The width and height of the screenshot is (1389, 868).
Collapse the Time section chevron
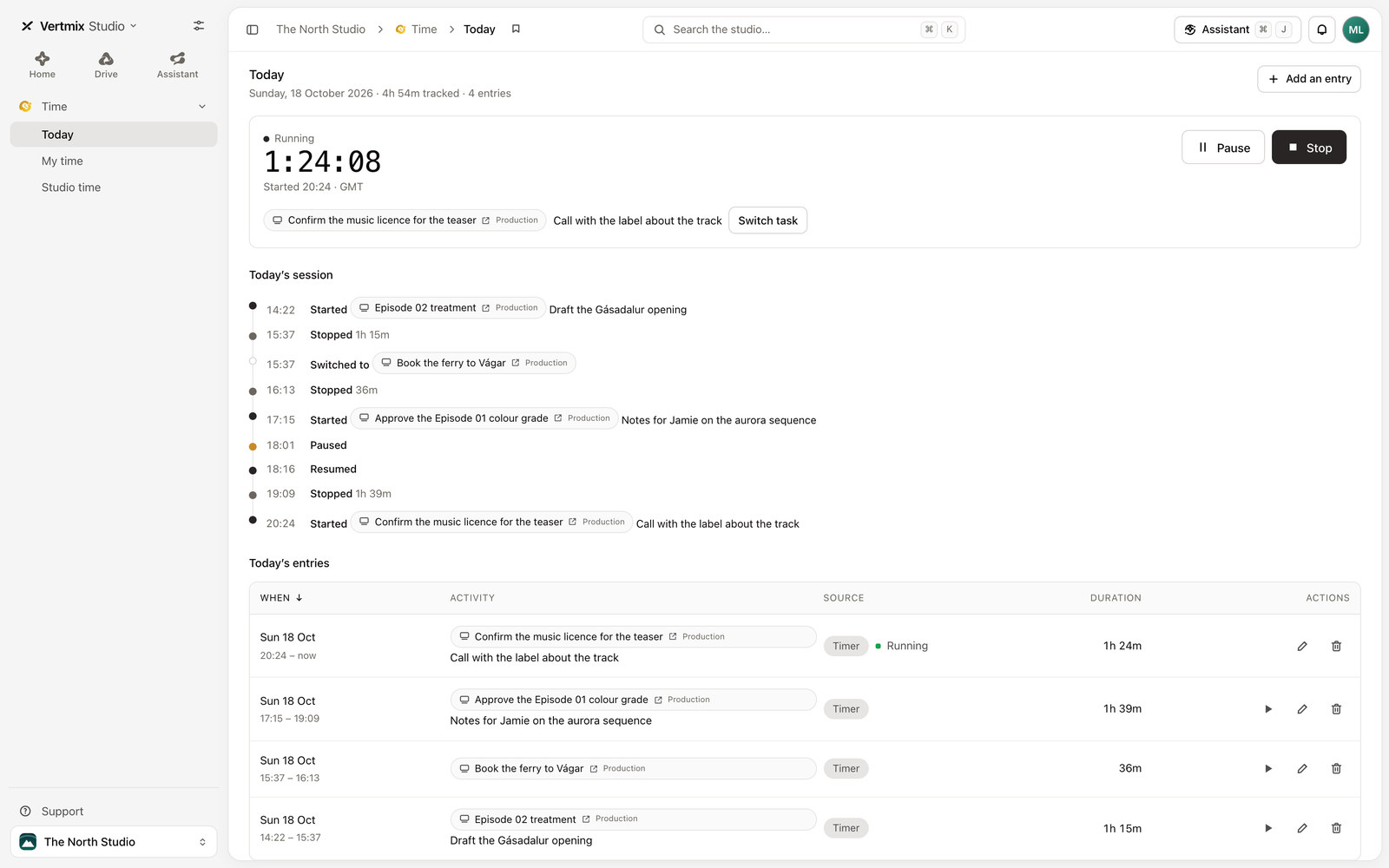click(202, 107)
